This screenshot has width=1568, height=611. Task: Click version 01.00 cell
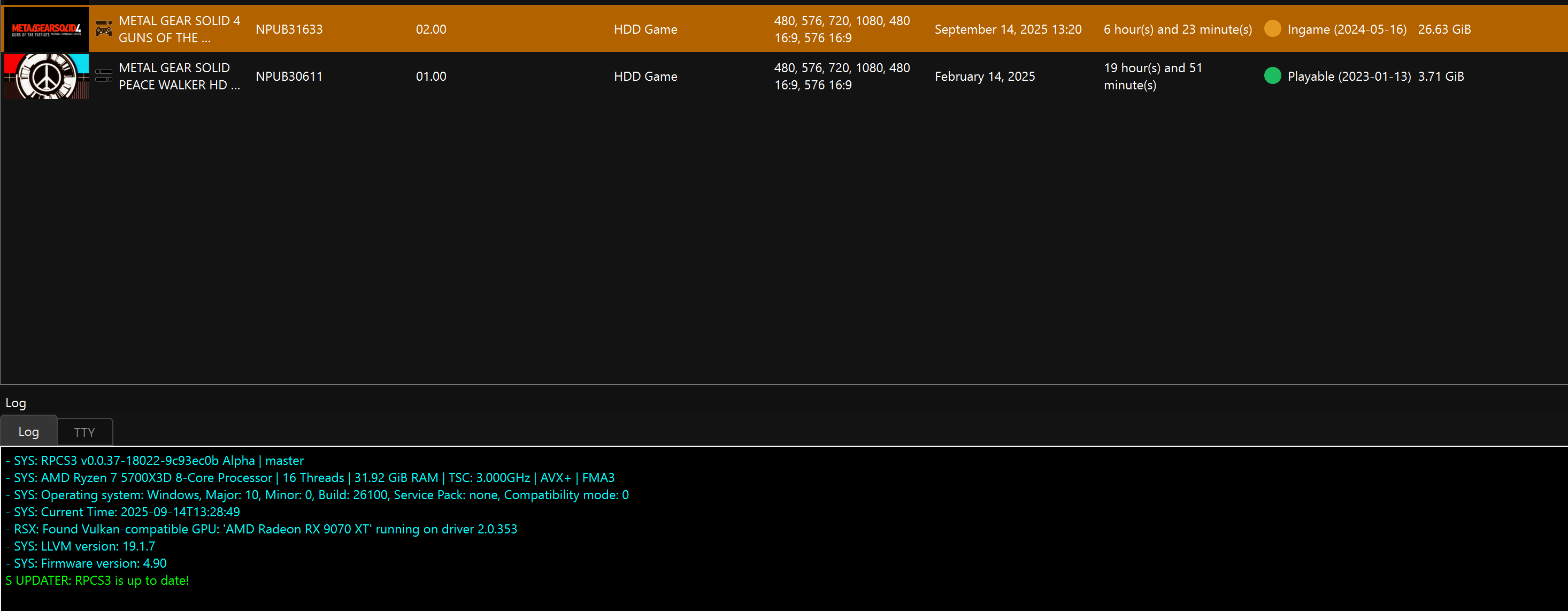[x=431, y=76]
